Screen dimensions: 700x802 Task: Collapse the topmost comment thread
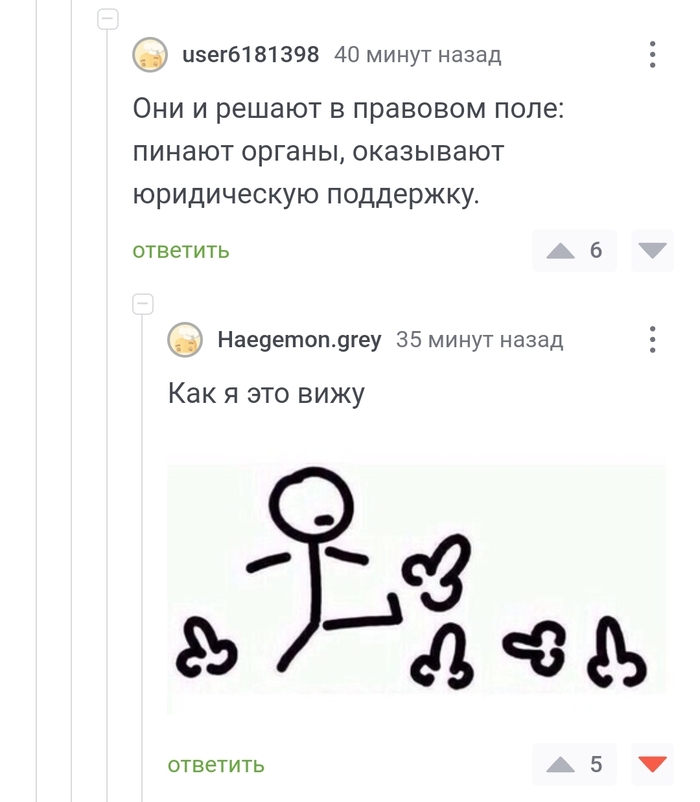108,19
